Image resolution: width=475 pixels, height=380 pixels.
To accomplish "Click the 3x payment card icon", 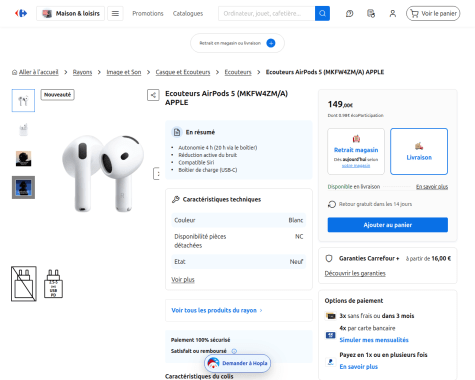I will (331, 316).
